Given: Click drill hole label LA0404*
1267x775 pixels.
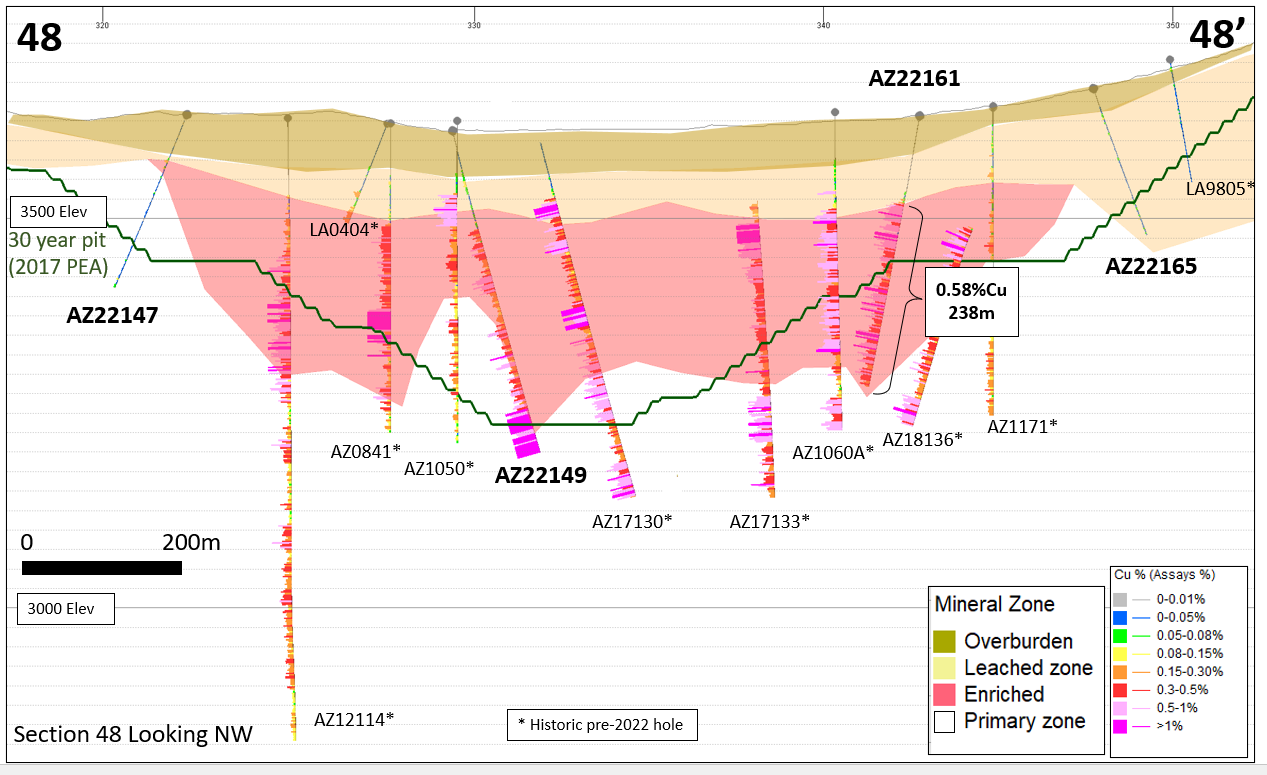Looking at the screenshot, I should [344, 229].
